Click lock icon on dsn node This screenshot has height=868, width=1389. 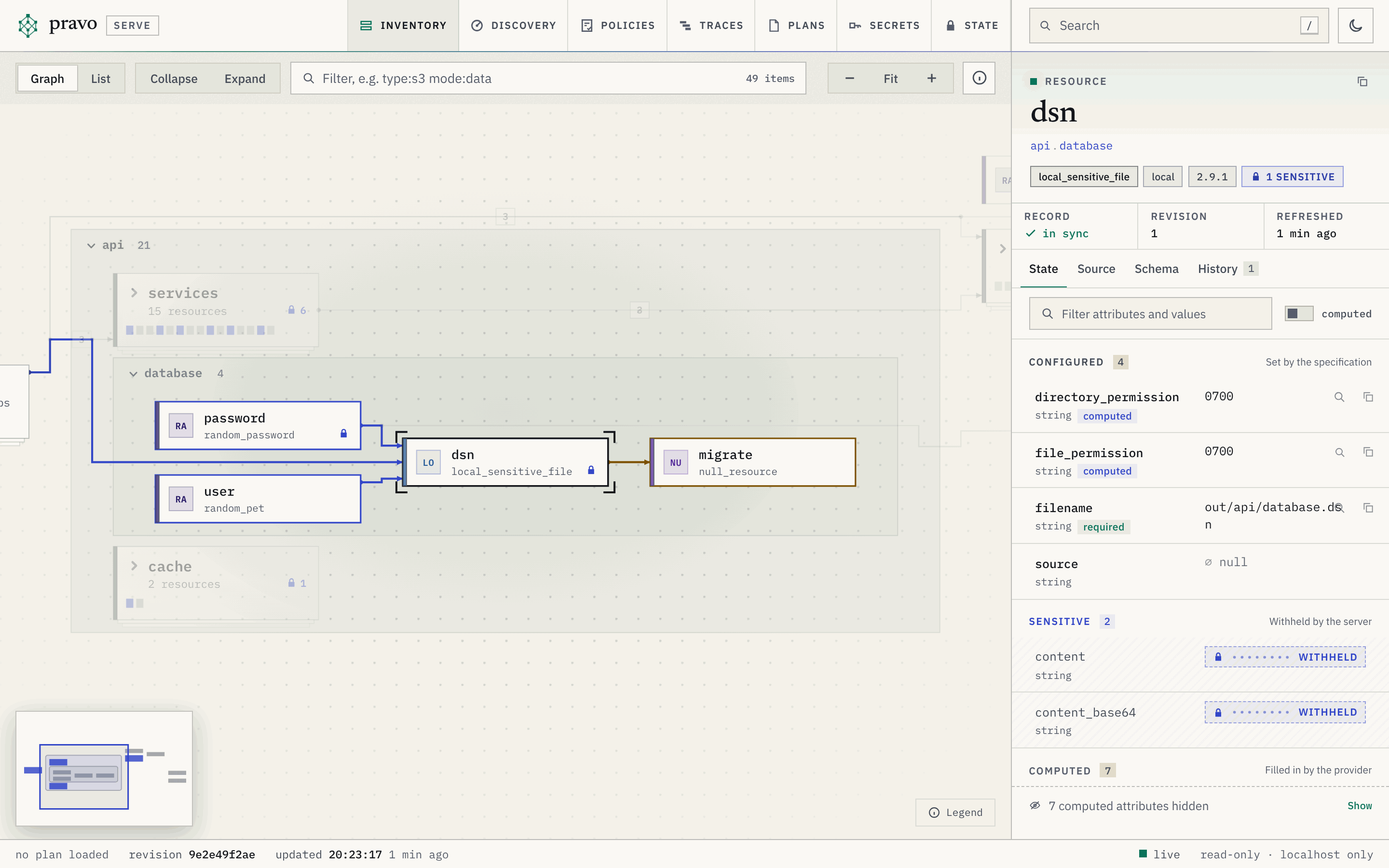click(x=591, y=470)
